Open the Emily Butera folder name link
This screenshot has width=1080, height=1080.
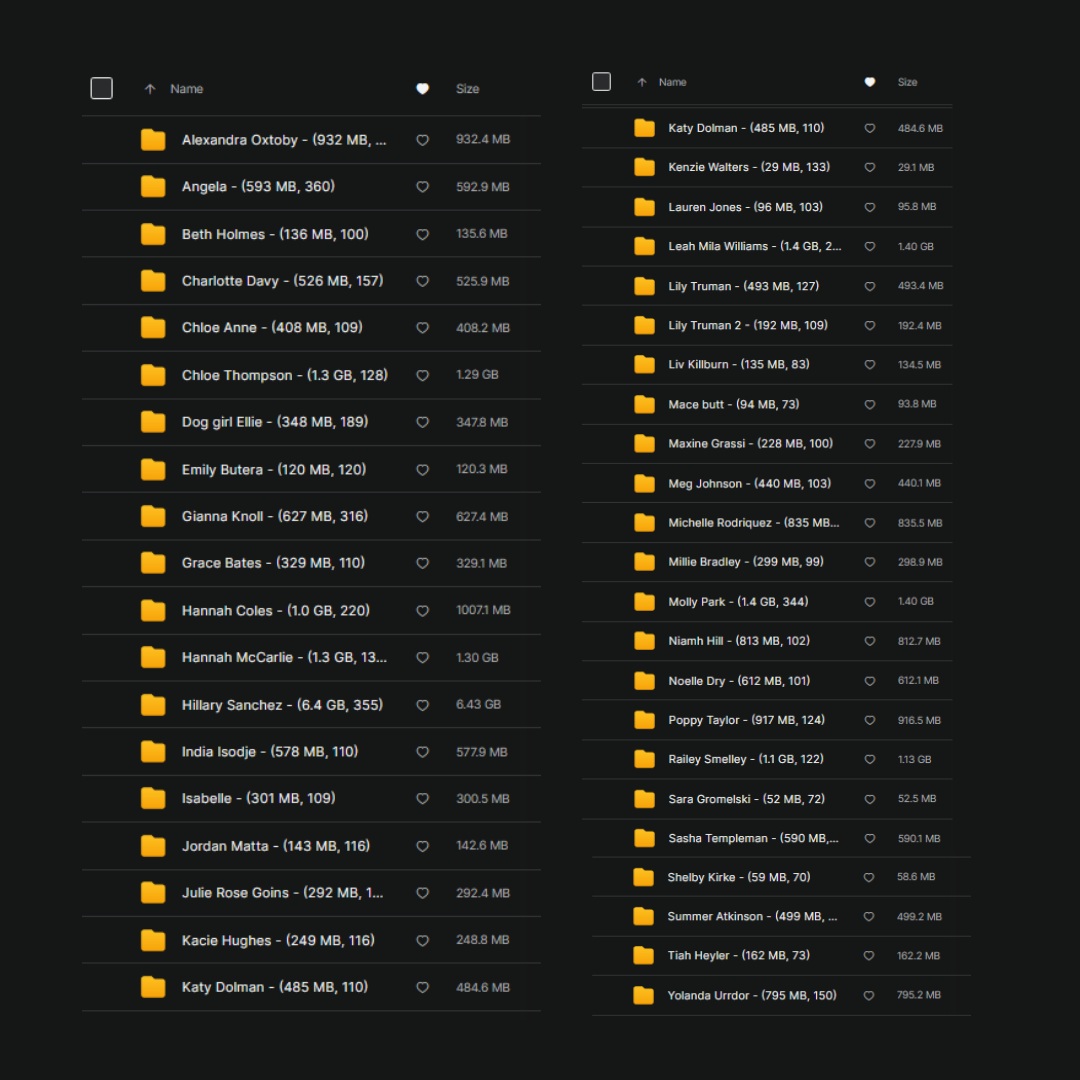pyautogui.click(x=273, y=470)
